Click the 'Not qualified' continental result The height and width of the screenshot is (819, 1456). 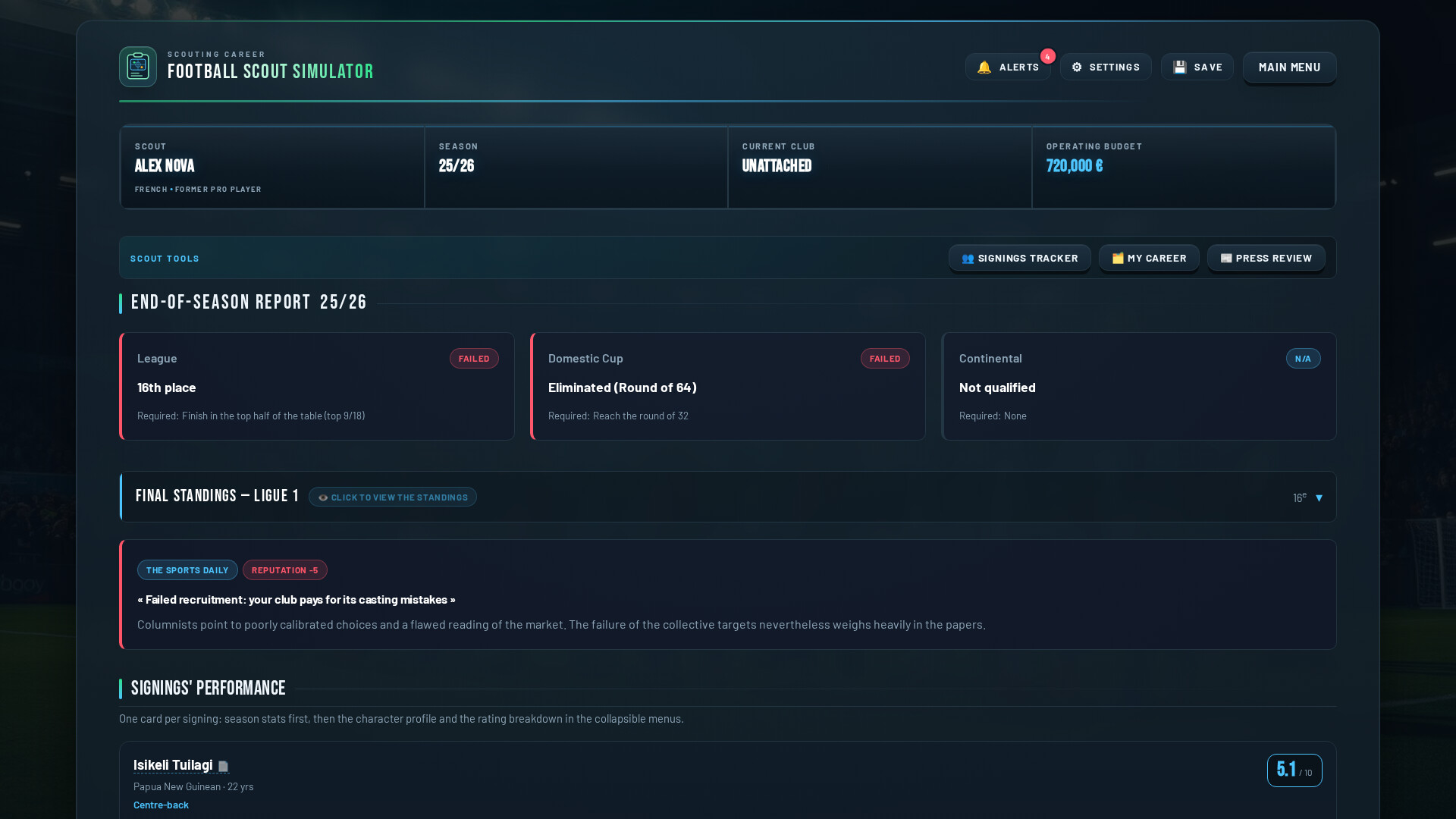[x=997, y=388]
